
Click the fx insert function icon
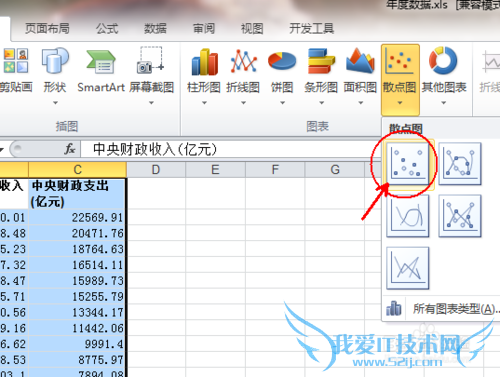point(70,149)
